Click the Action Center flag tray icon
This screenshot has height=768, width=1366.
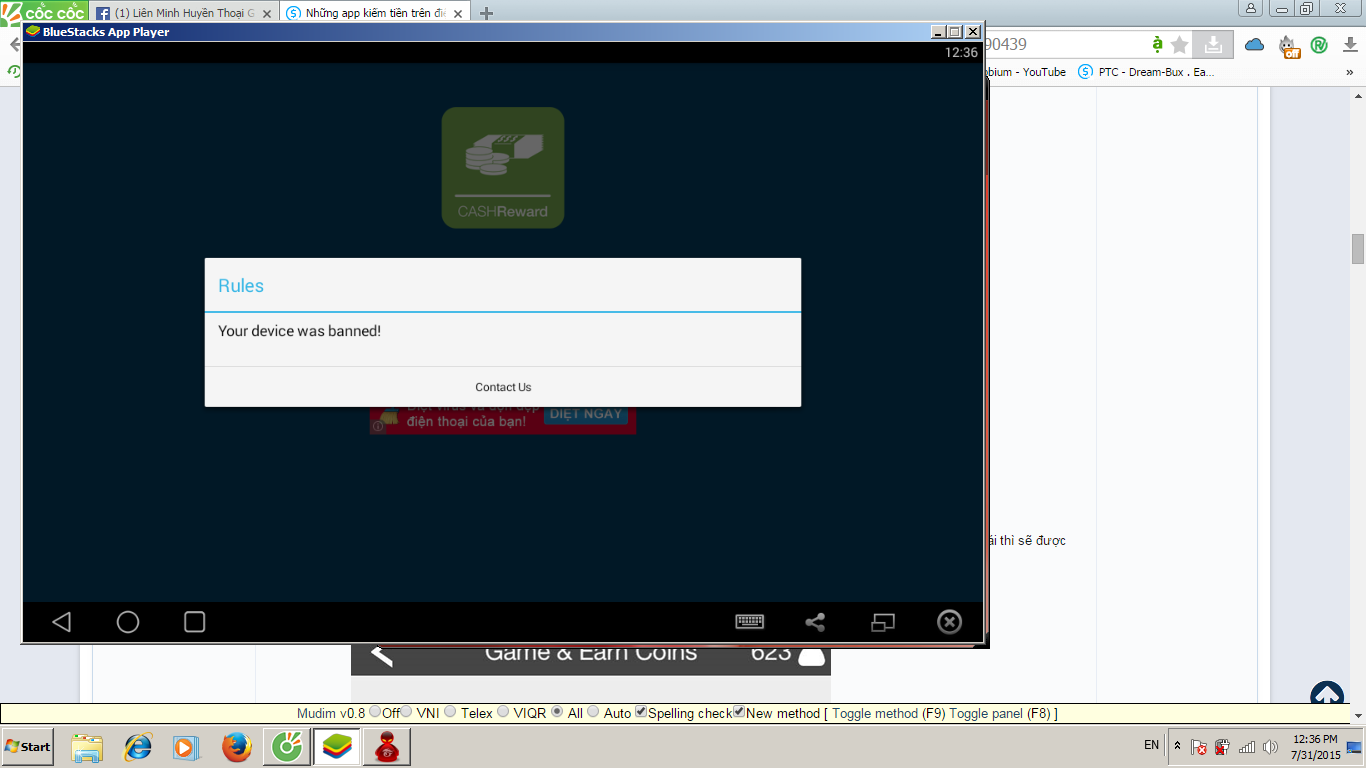coord(1199,747)
